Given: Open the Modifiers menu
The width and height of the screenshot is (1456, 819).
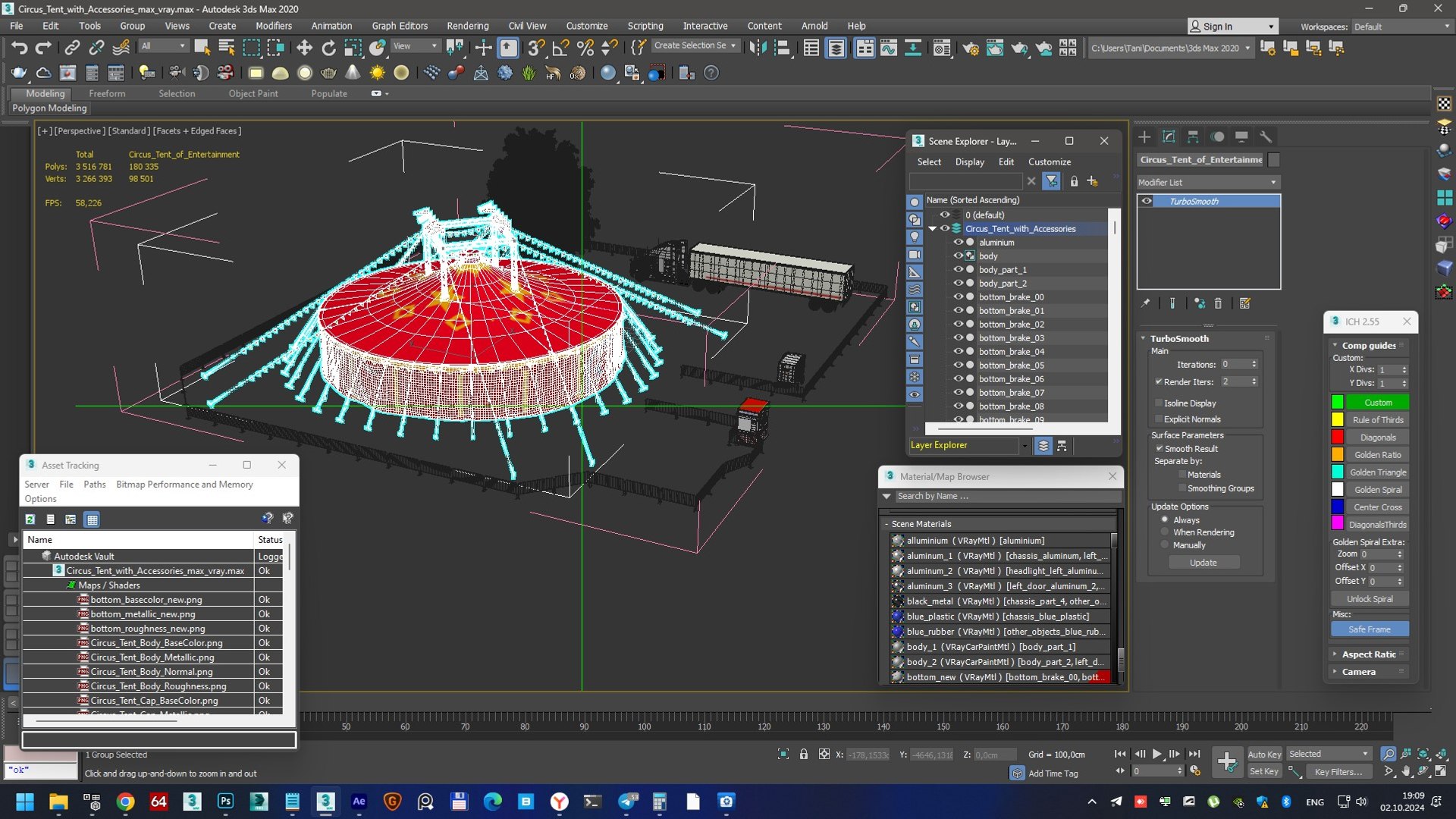Looking at the screenshot, I should (273, 26).
